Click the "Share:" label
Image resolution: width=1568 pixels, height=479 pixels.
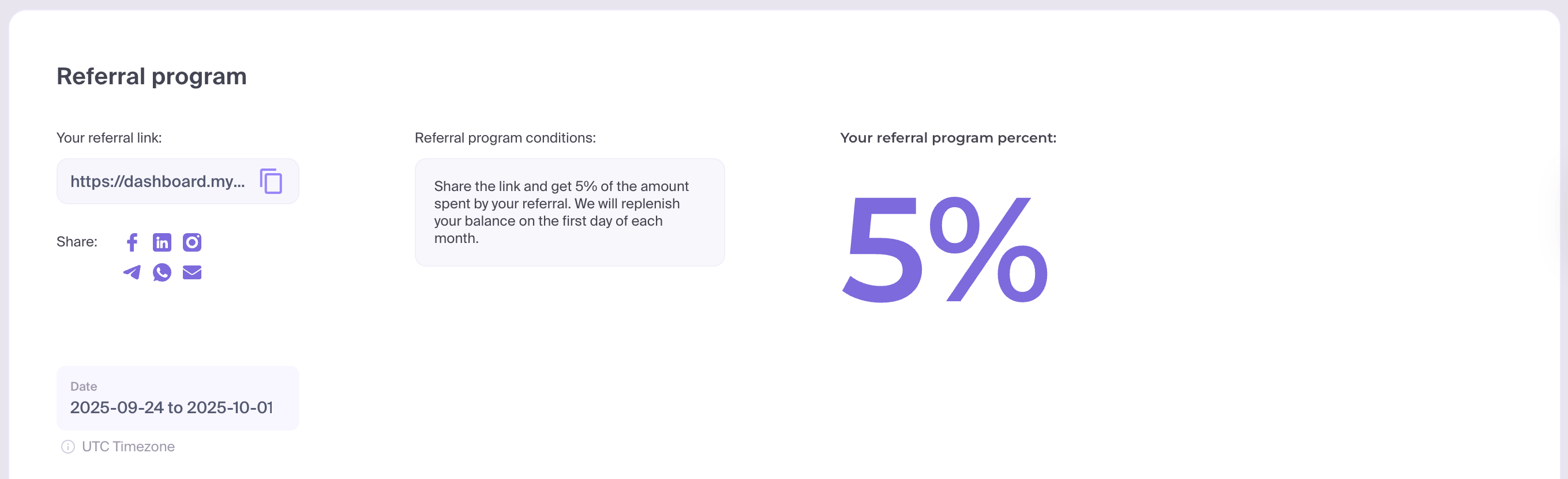[x=77, y=242]
